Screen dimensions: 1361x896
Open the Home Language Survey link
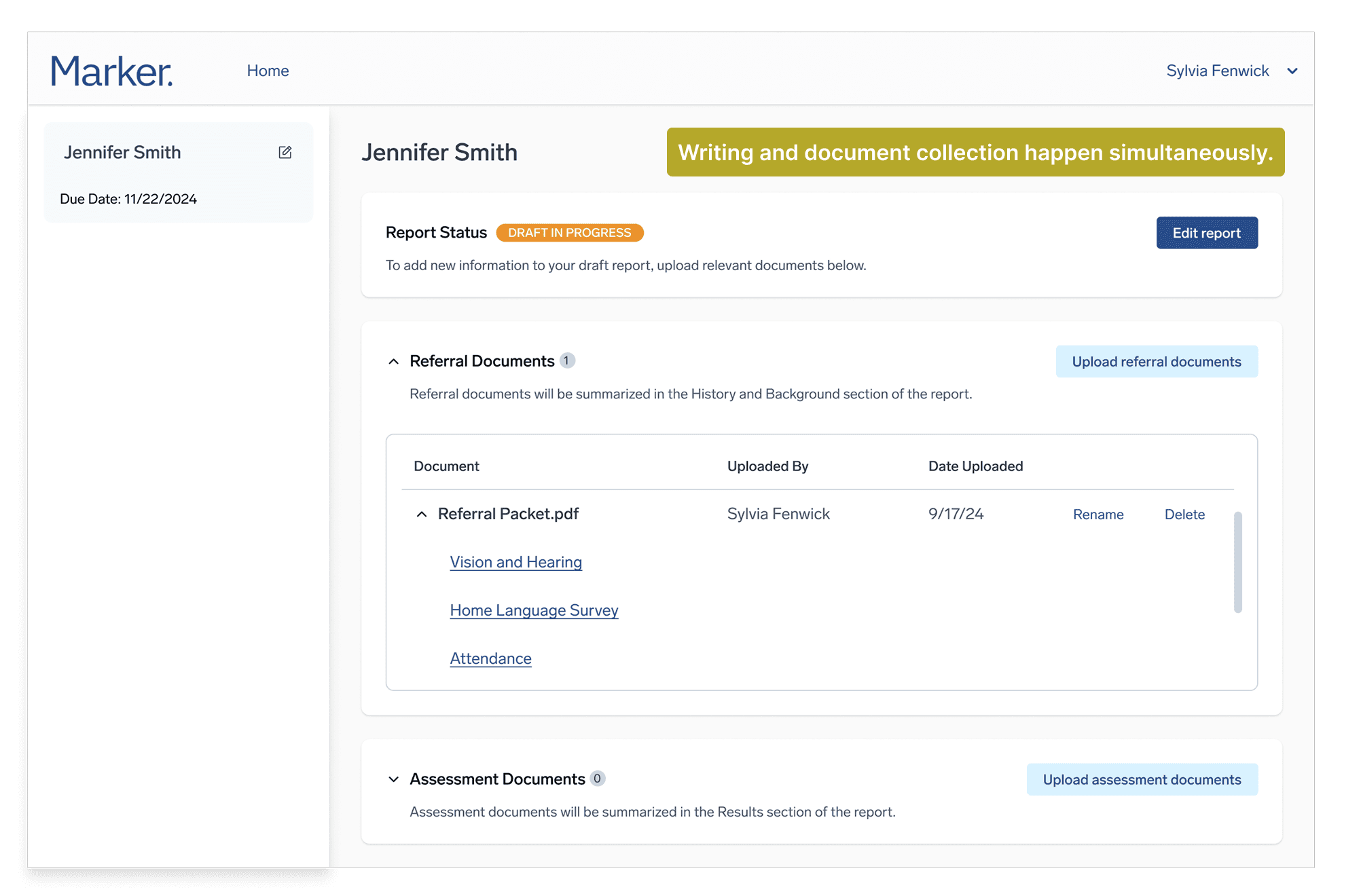tap(534, 610)
